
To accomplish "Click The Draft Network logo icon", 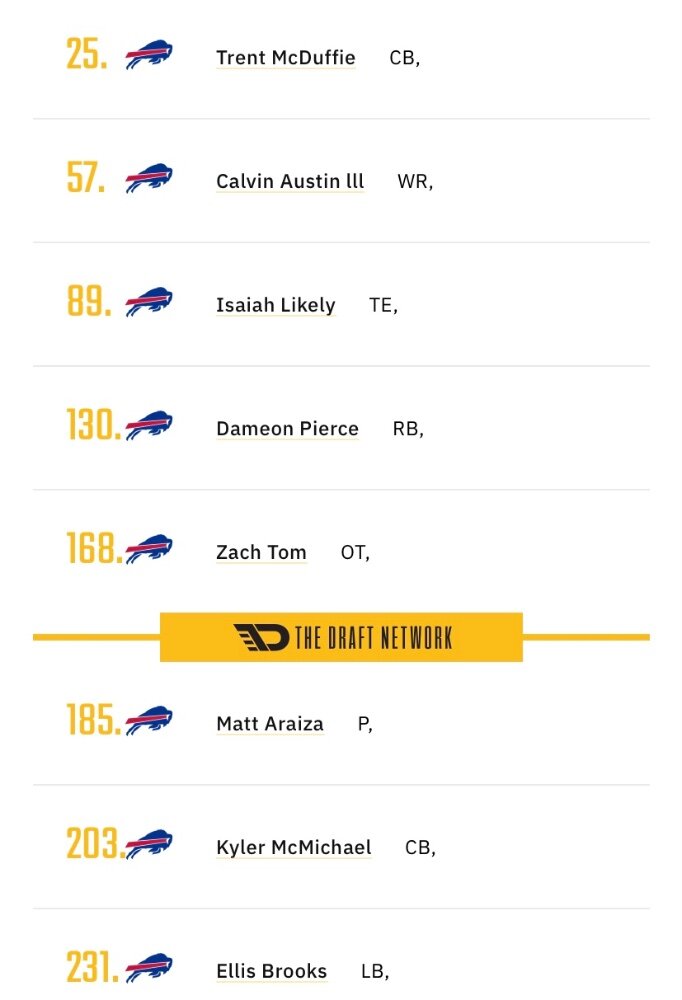I will [261, 637].
